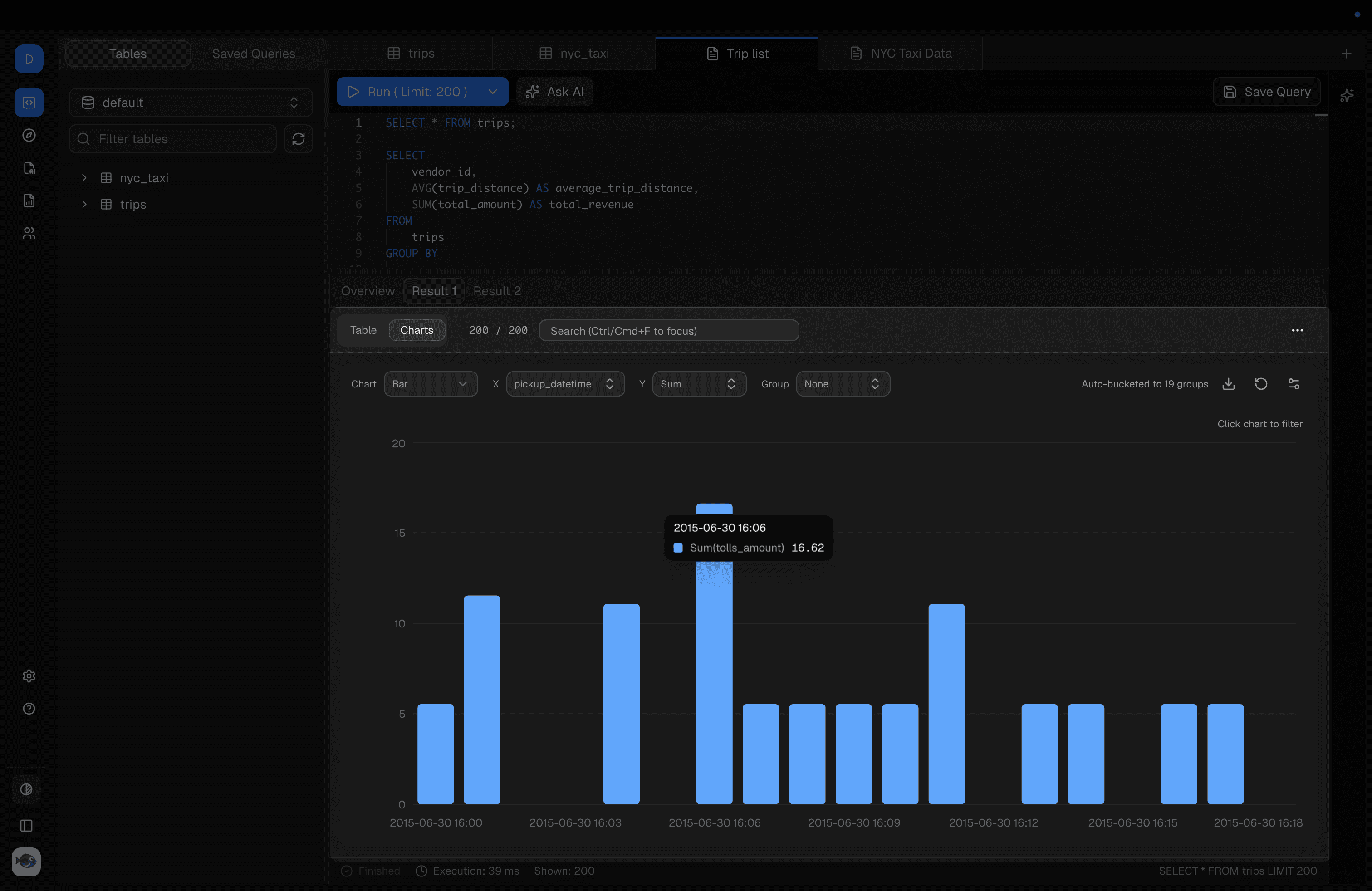Expand the trips tree node
The width and height of the screenshot is (1372, 891).
[x=84, y=204]
